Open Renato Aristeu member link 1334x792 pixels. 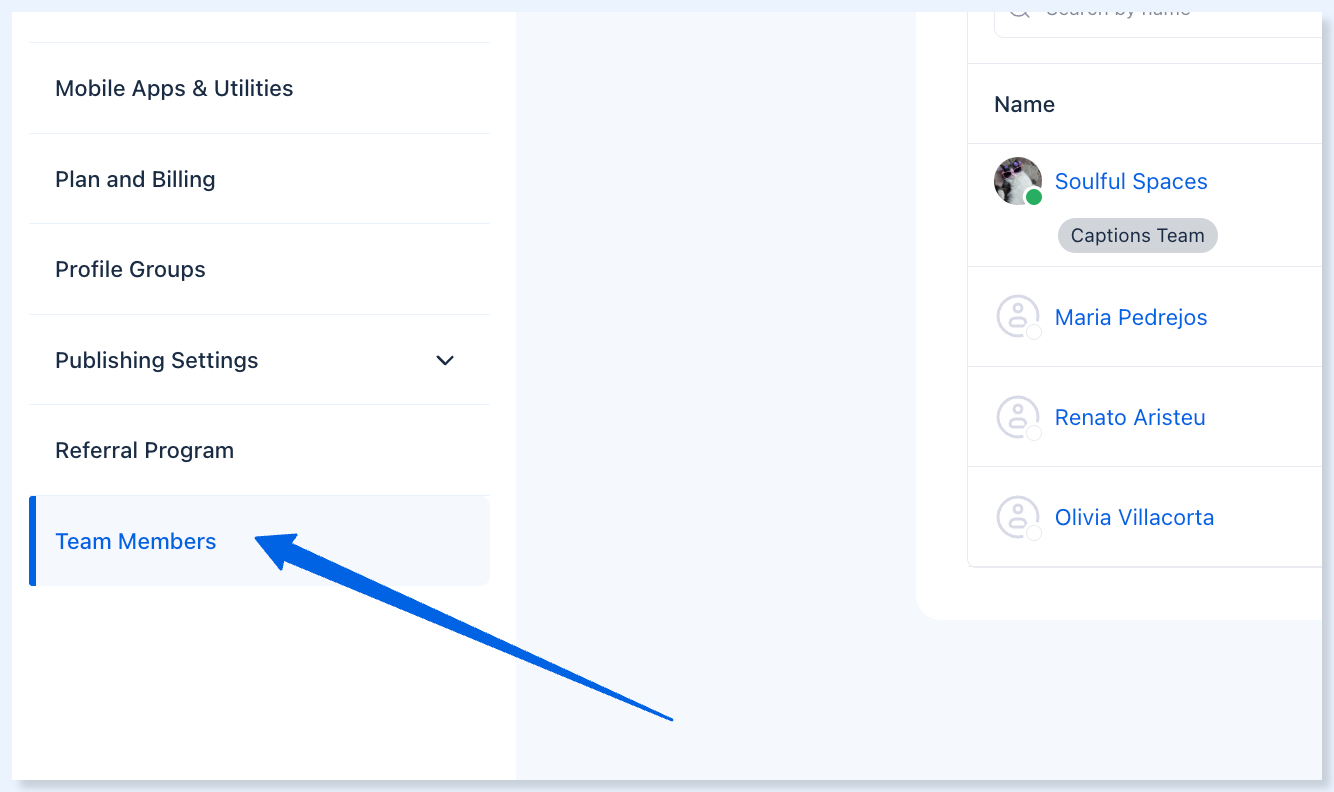(x=1130, y=417)
